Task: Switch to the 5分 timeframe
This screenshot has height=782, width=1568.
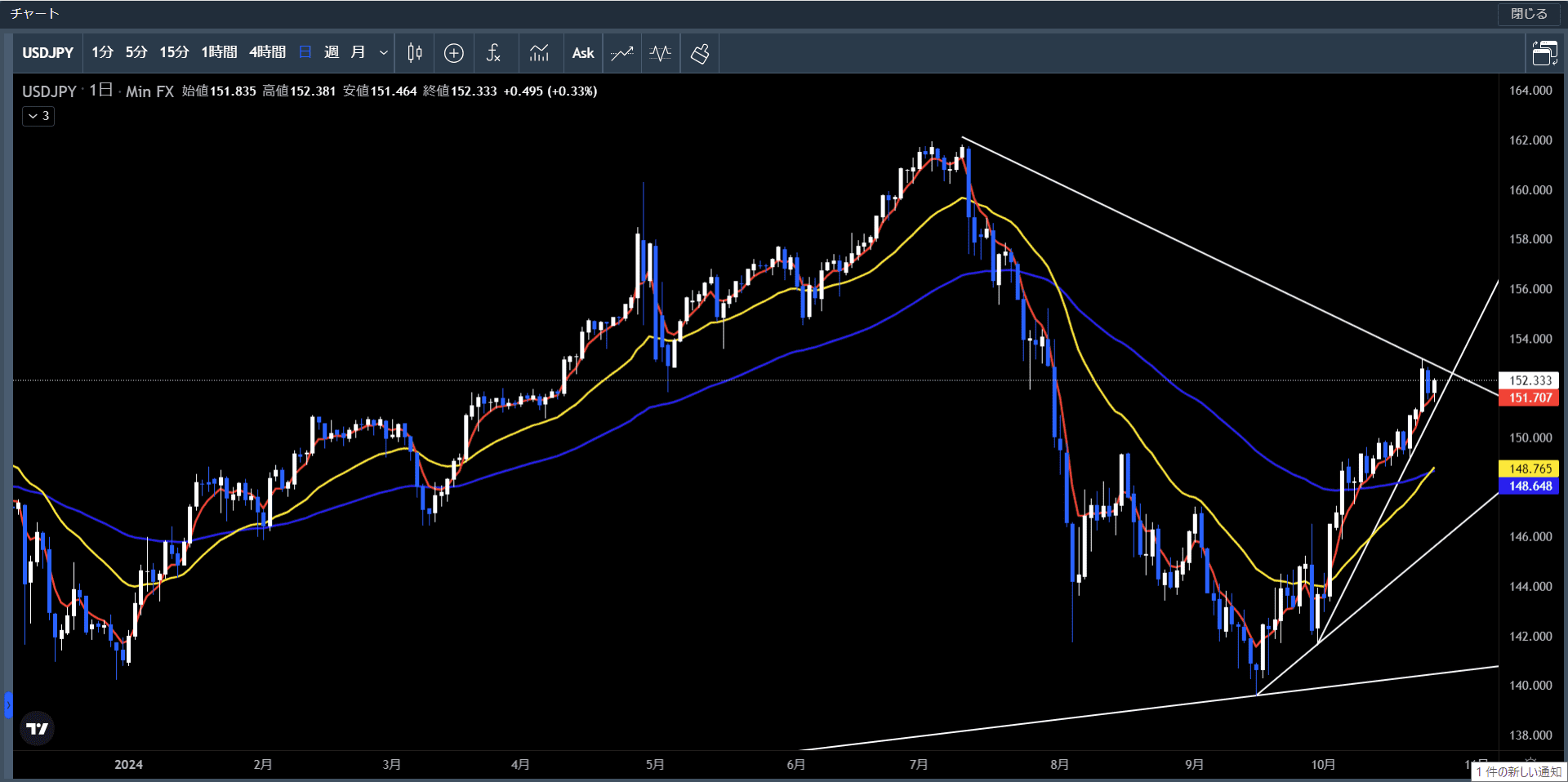Action: coord(136,53)
